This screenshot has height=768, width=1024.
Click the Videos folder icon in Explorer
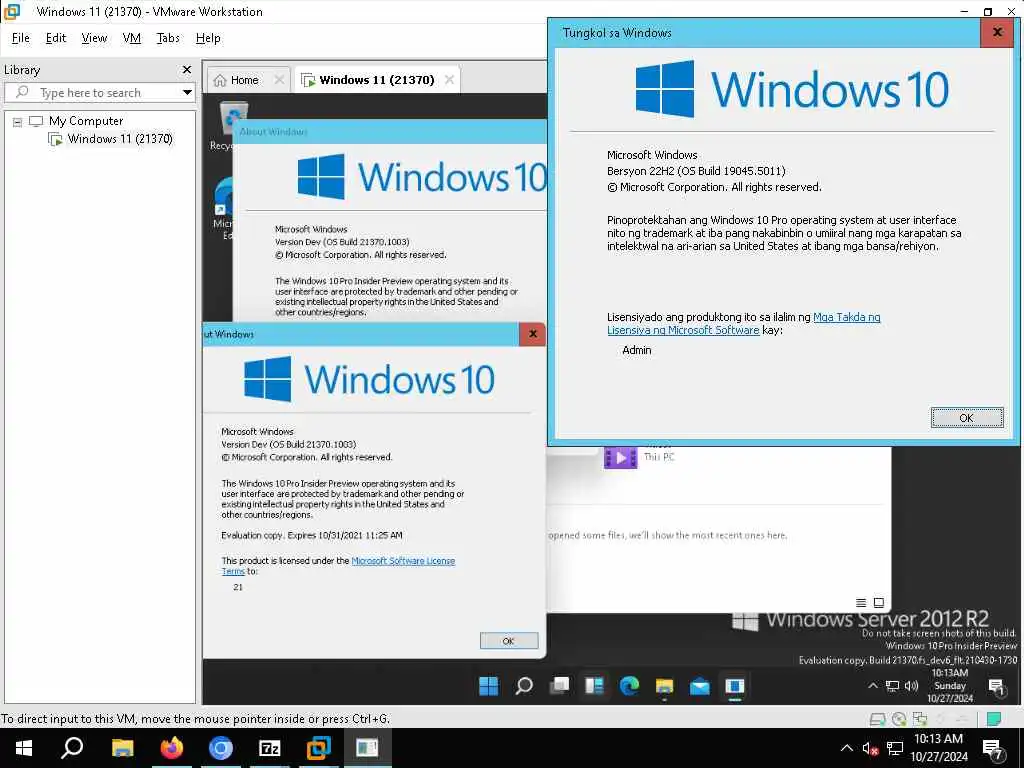(620, 457)
